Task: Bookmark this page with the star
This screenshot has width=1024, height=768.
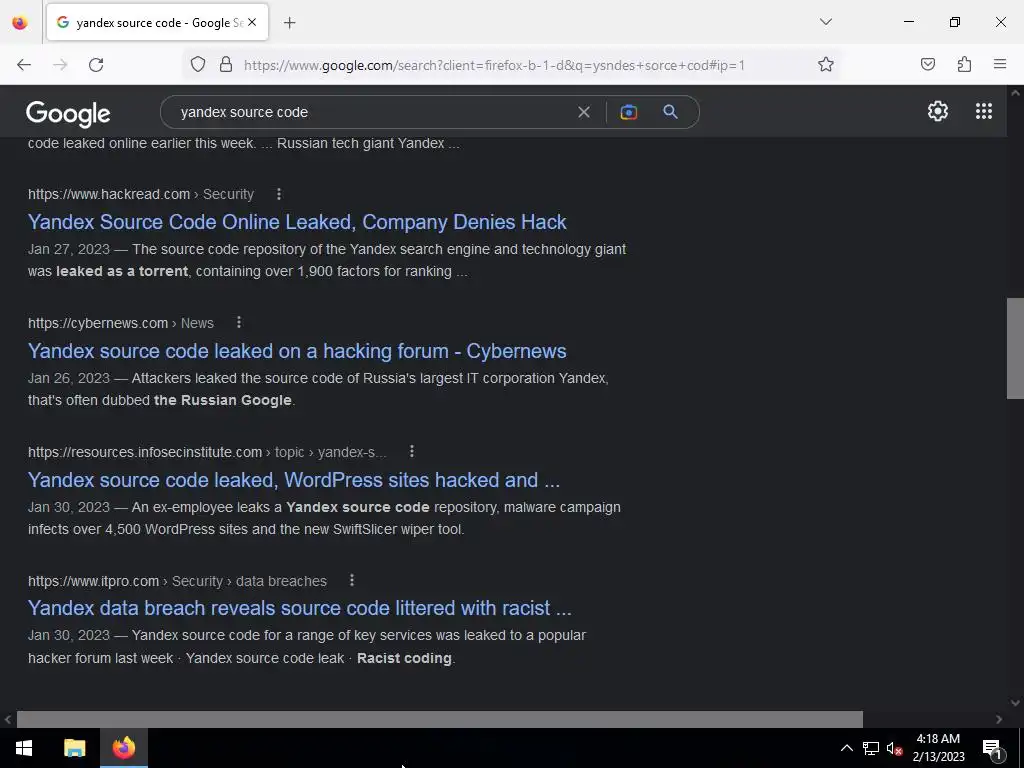Action: tap(825, 65)
